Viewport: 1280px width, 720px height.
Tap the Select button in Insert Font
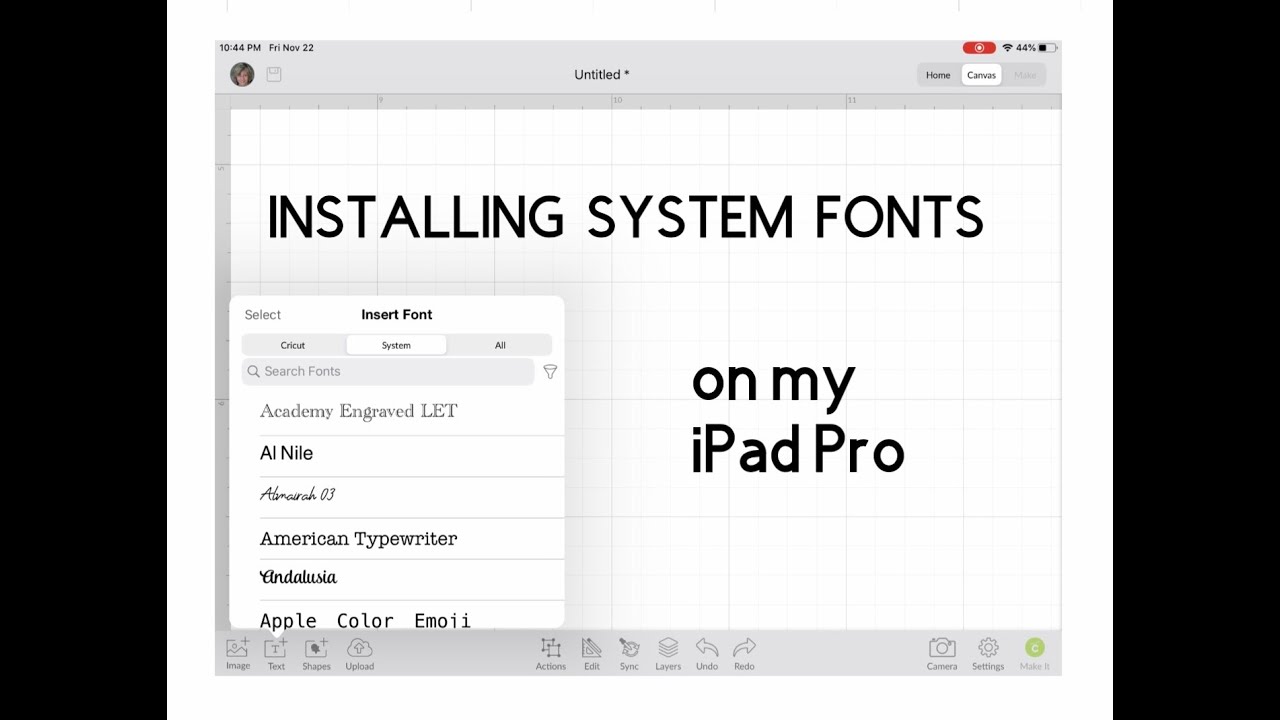coord(263,314)
